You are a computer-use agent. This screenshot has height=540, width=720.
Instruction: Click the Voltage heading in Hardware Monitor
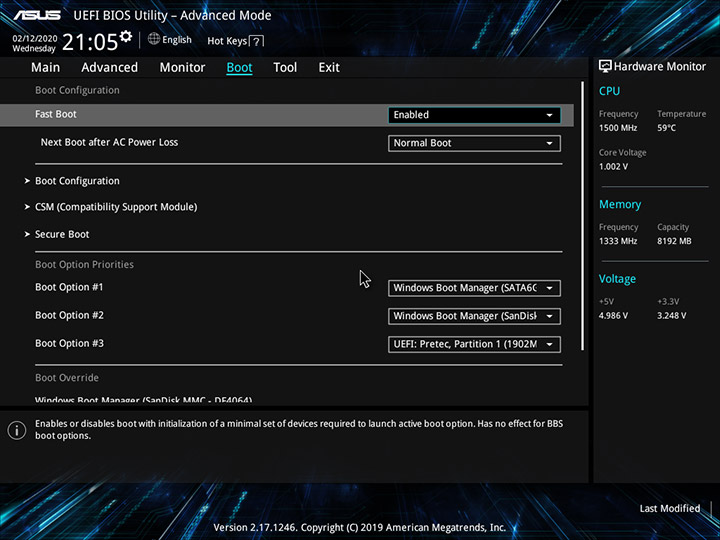click(x=617, y=279)
